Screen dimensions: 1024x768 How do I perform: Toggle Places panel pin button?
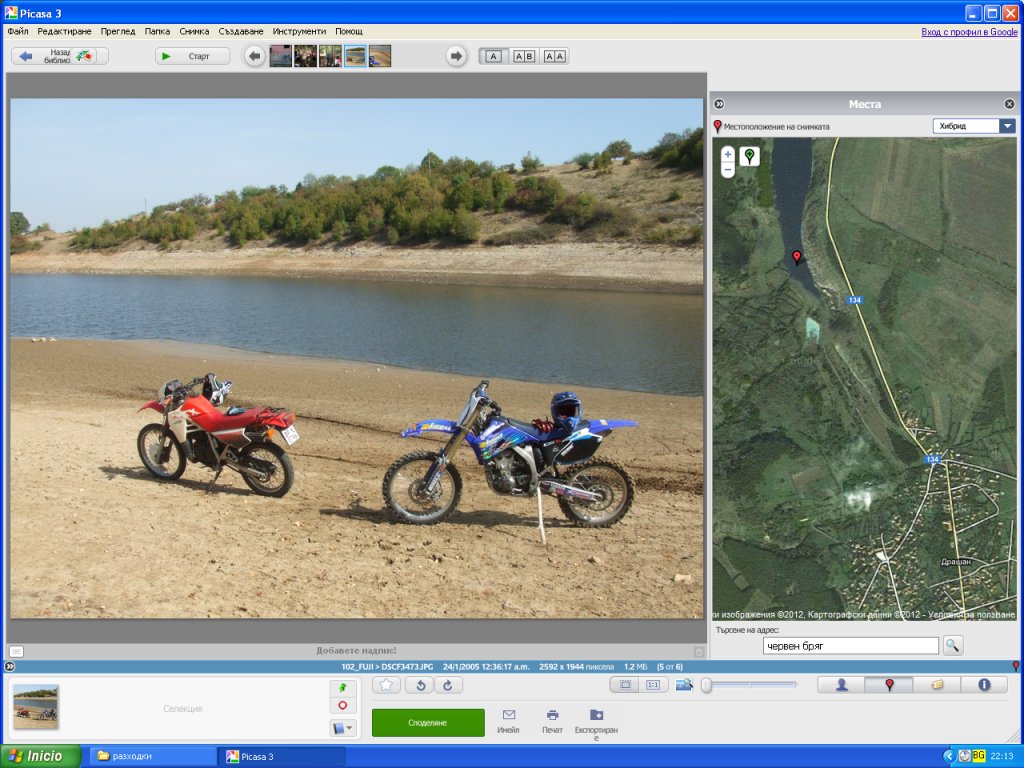(x=889, y=684)
